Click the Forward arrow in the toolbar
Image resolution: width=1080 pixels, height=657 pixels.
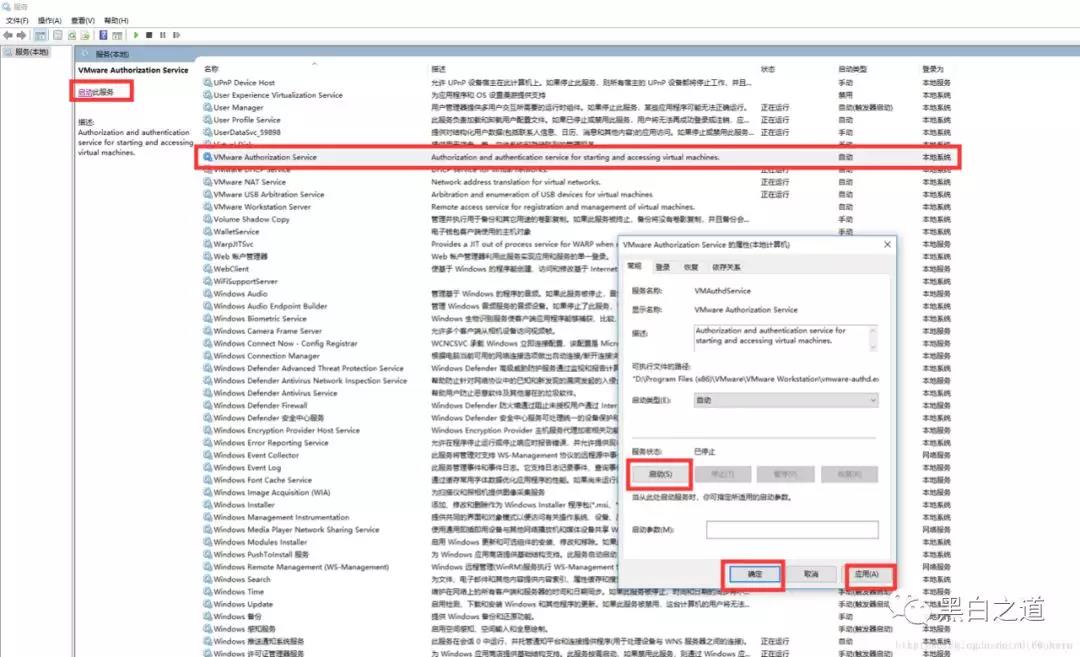pos(21,35)
